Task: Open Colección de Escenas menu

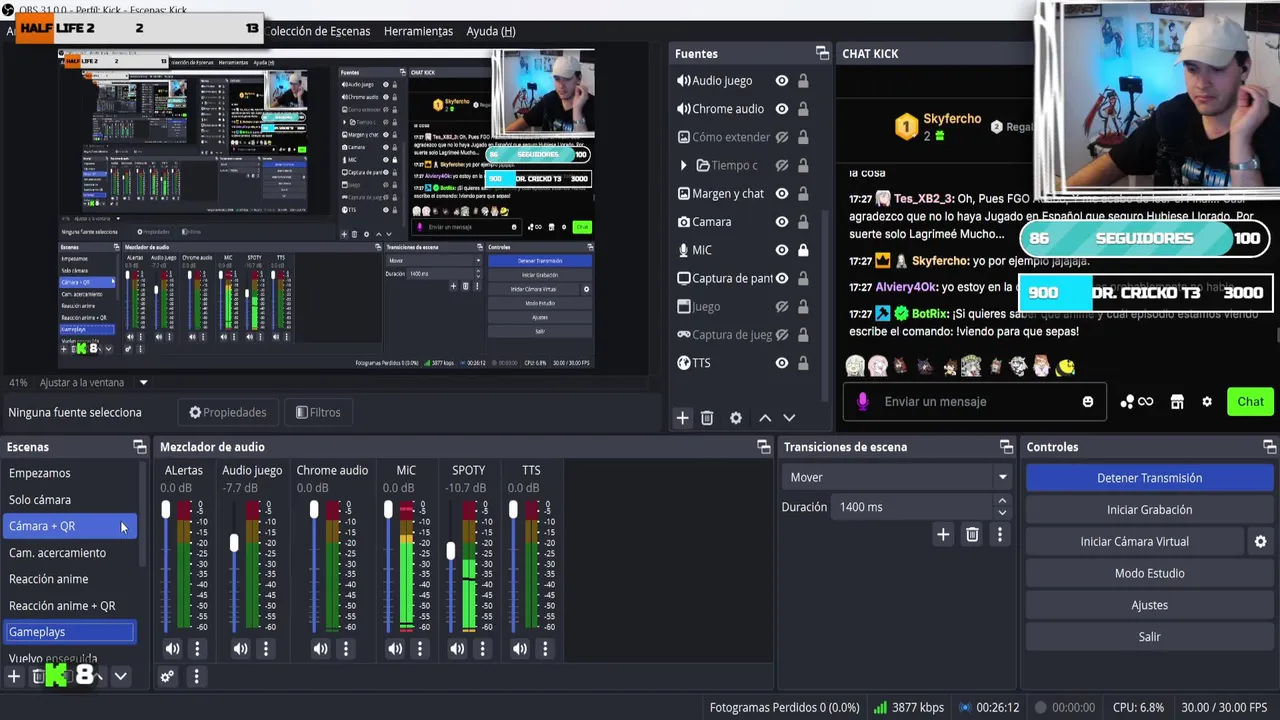Action: click(x=318, y=31)
